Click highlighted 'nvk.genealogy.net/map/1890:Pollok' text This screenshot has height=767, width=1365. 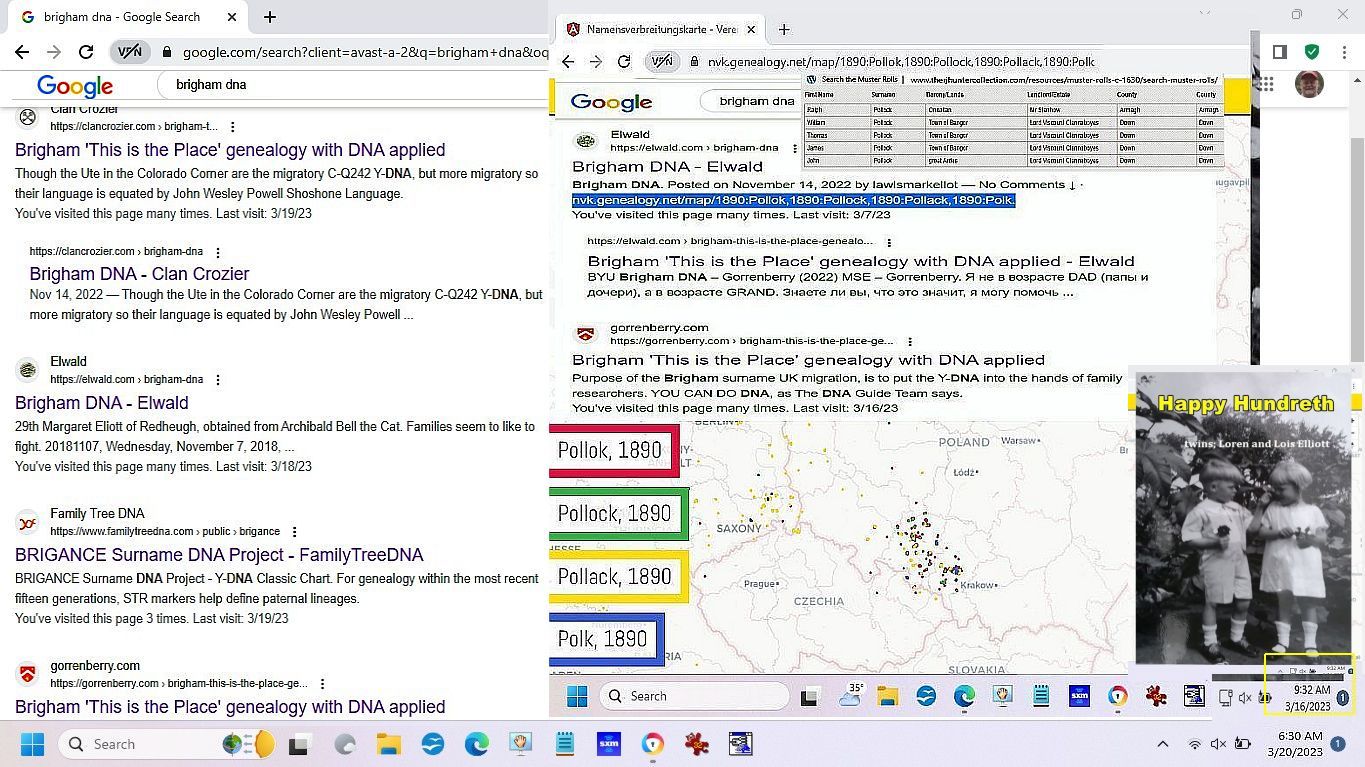point(793,200)
